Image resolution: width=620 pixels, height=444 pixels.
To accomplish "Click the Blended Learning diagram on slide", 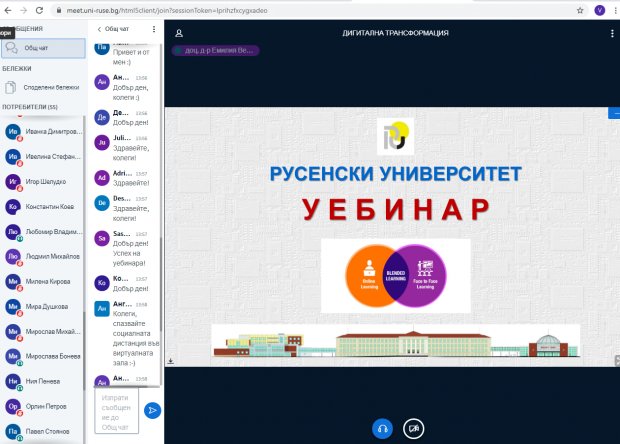I will pos(396,276).
